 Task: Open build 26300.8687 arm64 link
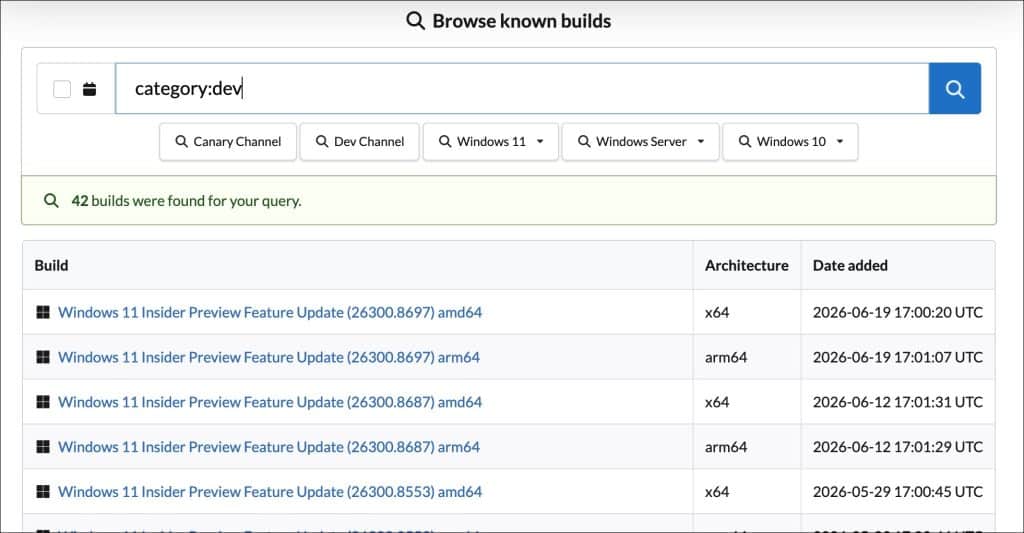point(269,447)
